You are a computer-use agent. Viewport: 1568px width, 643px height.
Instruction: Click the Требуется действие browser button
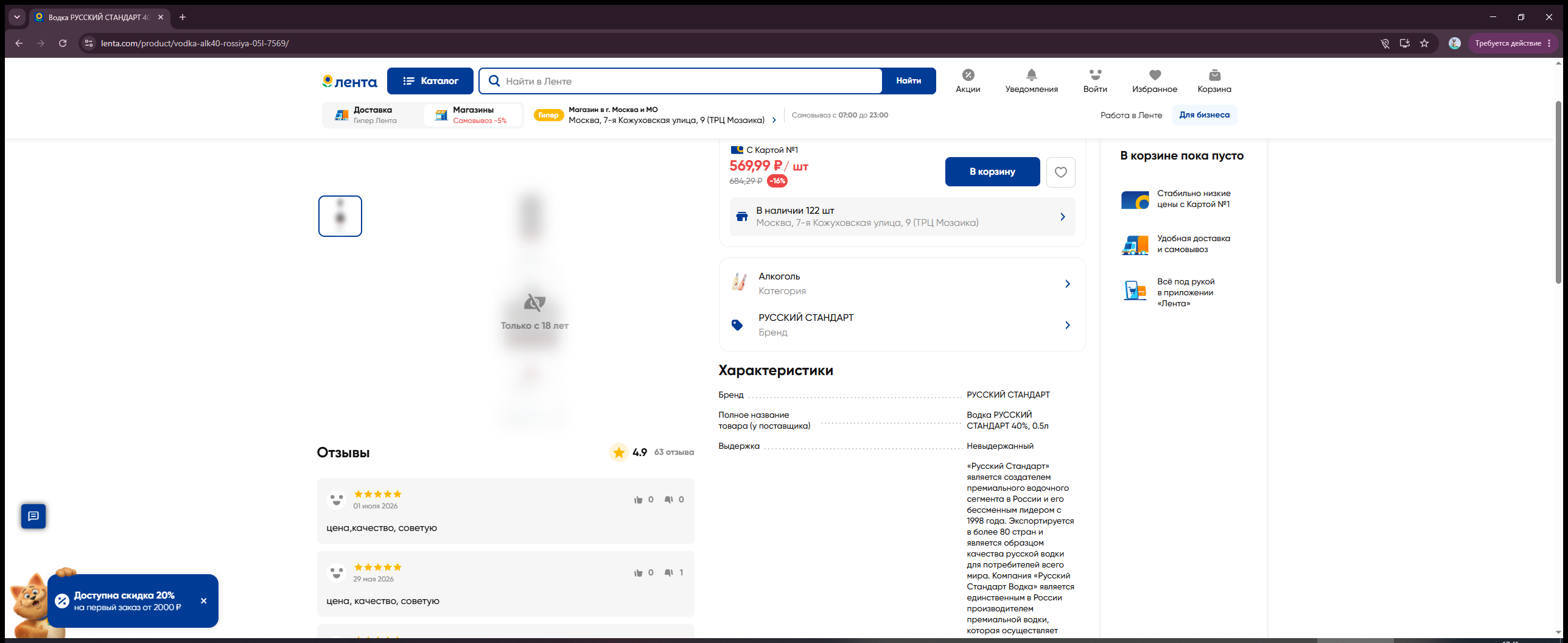1513,43
